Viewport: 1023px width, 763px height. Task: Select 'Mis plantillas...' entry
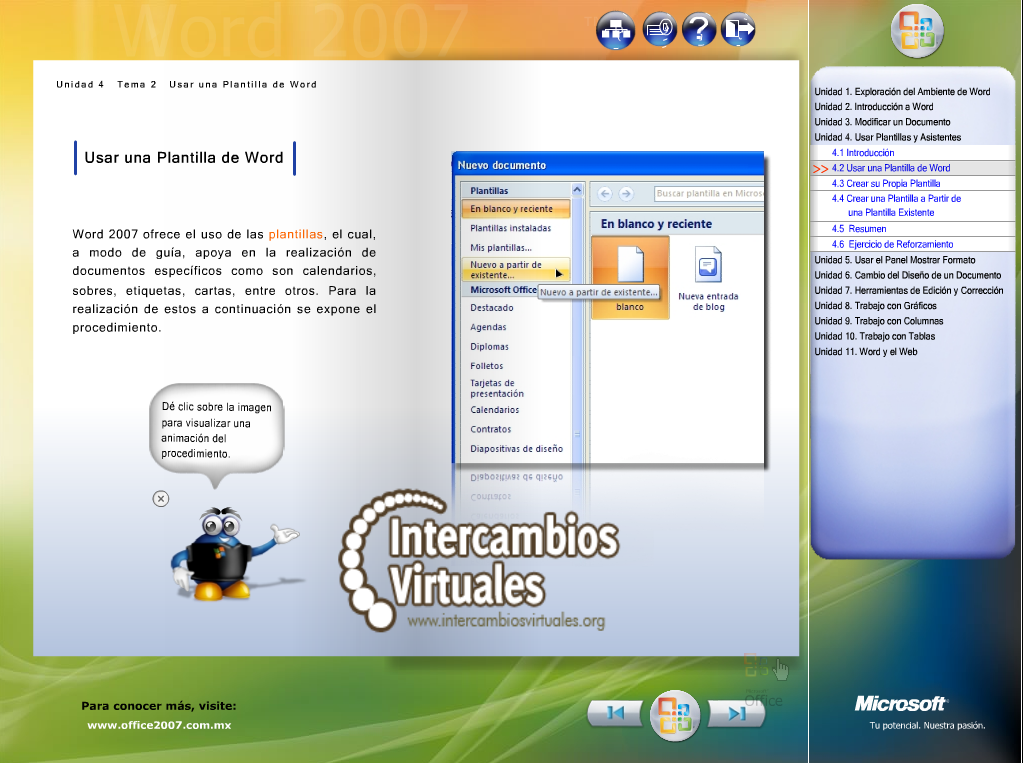pyautogui.click(x=500, y=248)
